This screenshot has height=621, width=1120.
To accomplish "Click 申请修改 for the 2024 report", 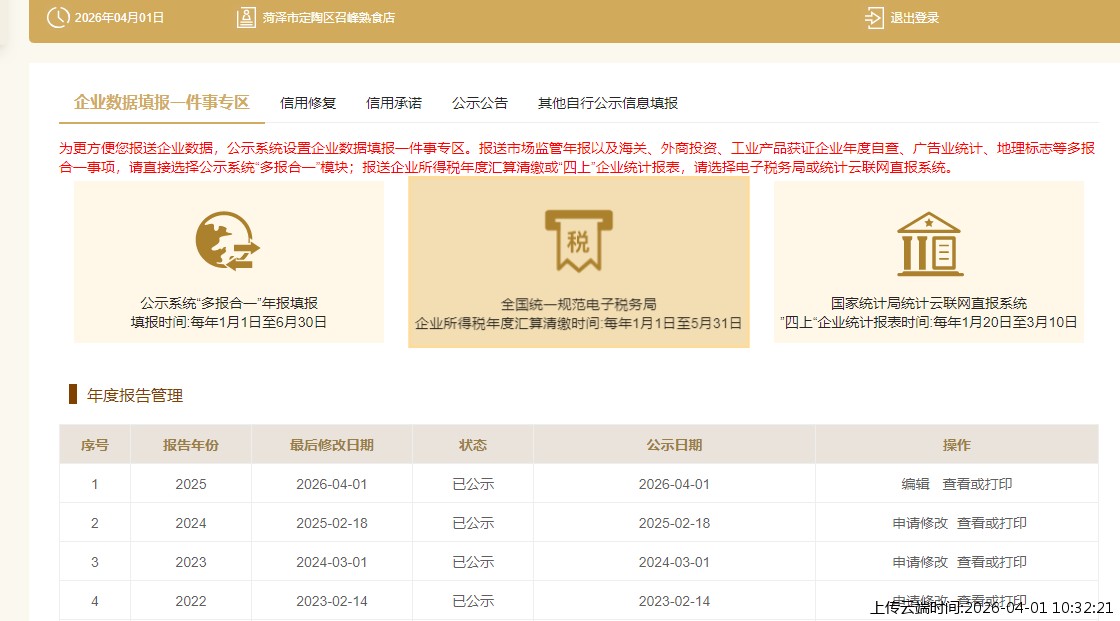I will 920,523.
